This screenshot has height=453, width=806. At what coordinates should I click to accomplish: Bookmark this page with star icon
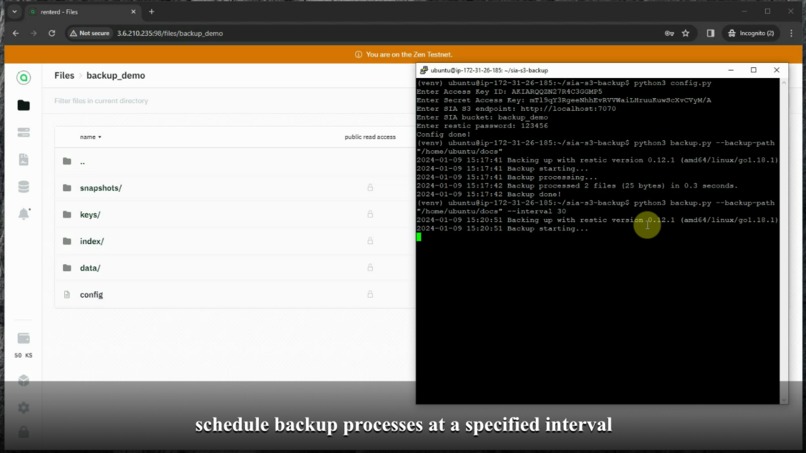tap(686, 33)
